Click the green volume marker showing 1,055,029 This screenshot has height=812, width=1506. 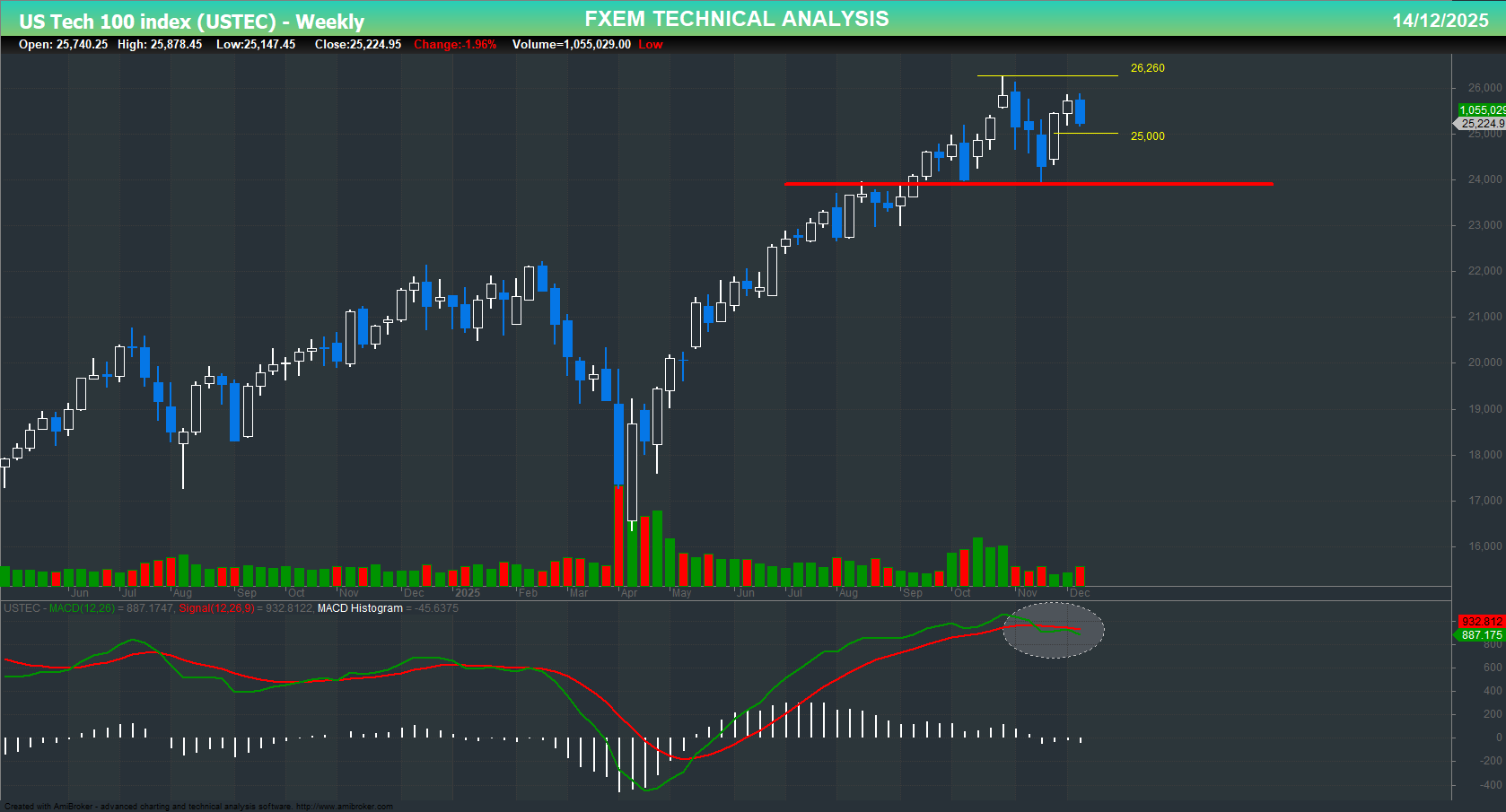1481,109
